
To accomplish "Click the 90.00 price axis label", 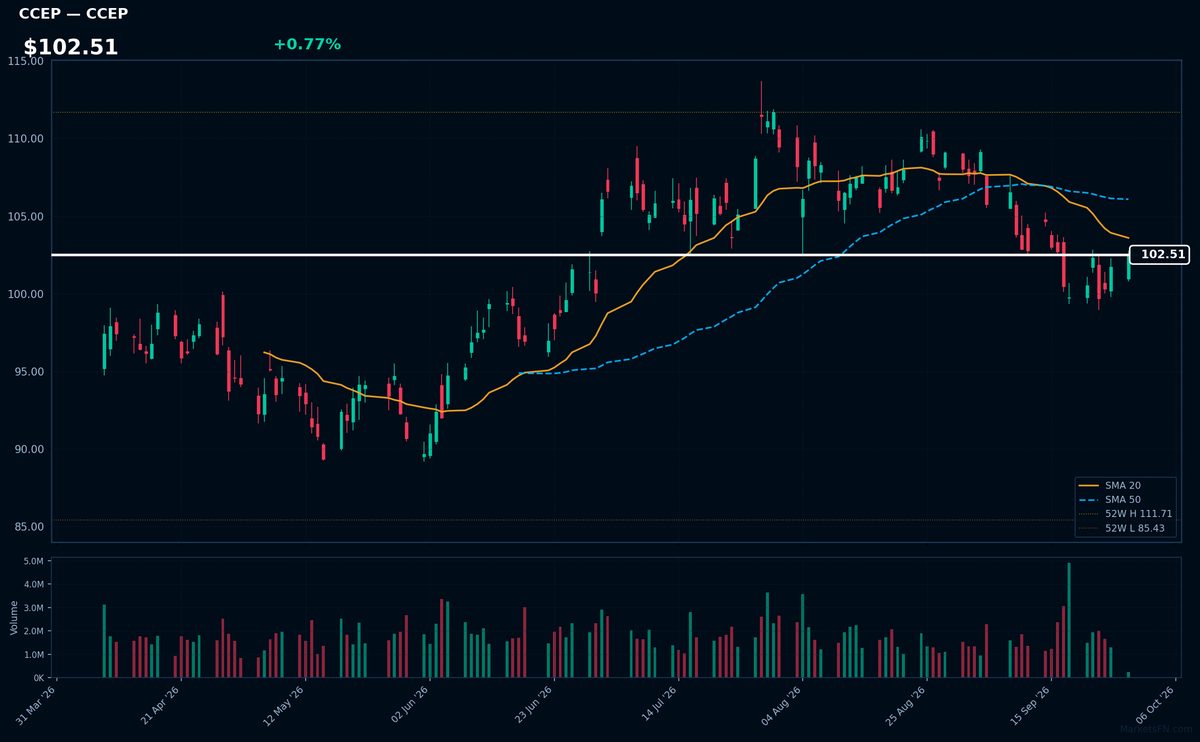I will (29, 450).
